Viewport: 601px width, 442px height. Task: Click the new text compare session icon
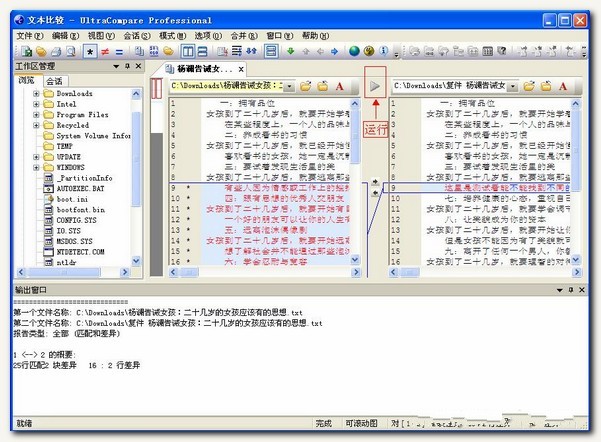(x=26, y=51)
